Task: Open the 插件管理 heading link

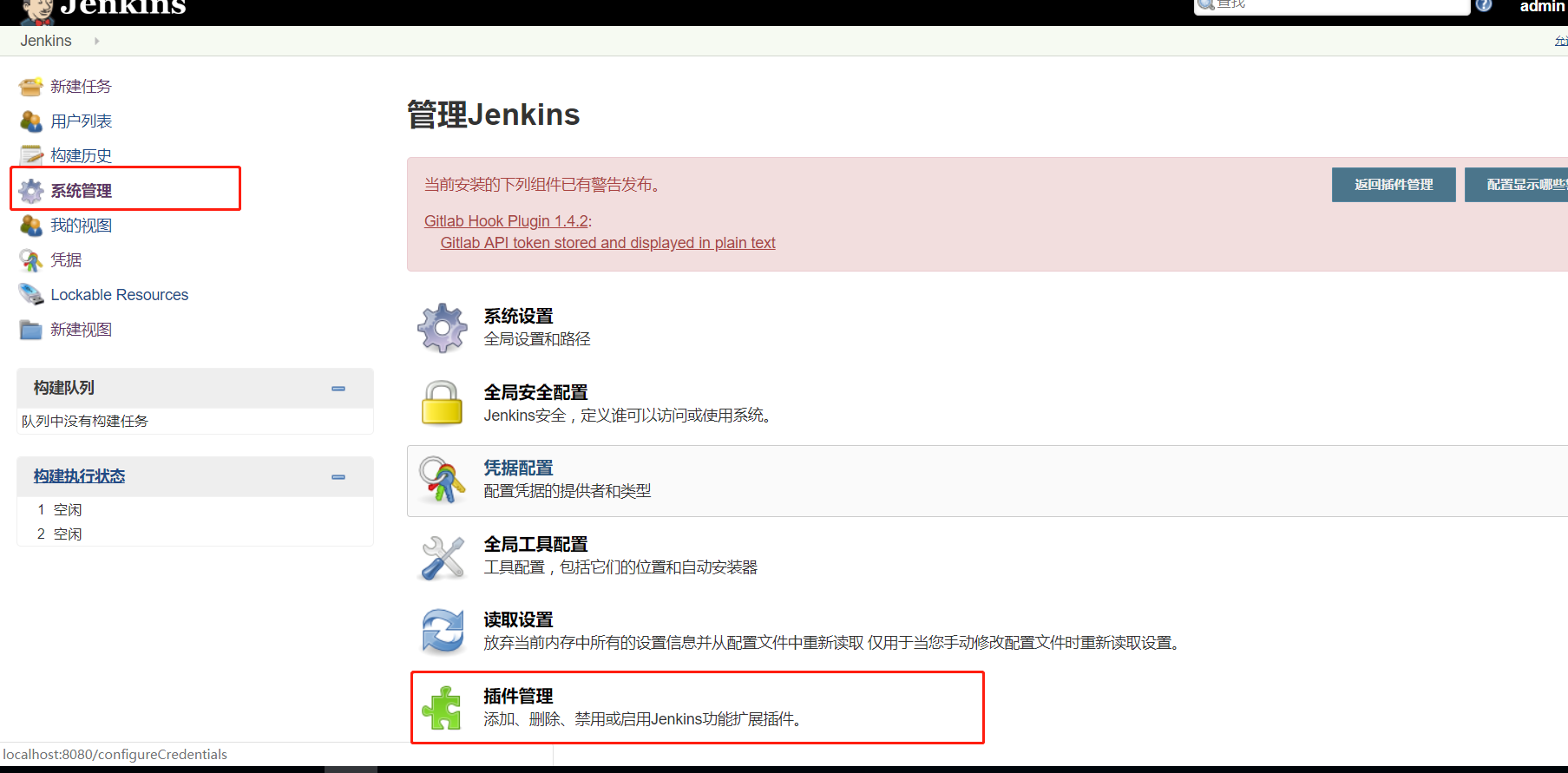Action: coord(518,696)
